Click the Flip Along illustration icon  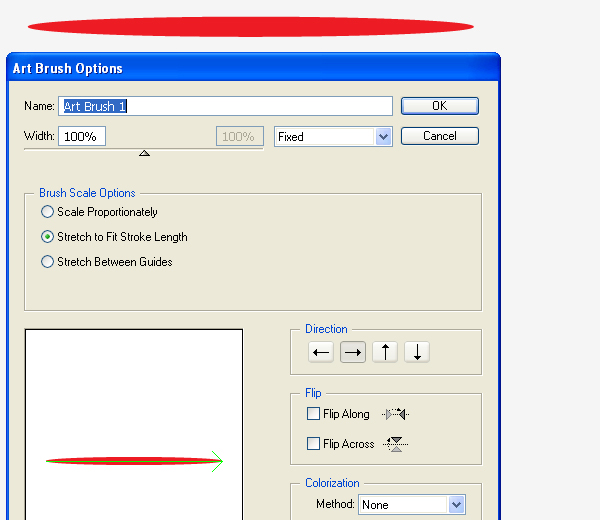396,414
